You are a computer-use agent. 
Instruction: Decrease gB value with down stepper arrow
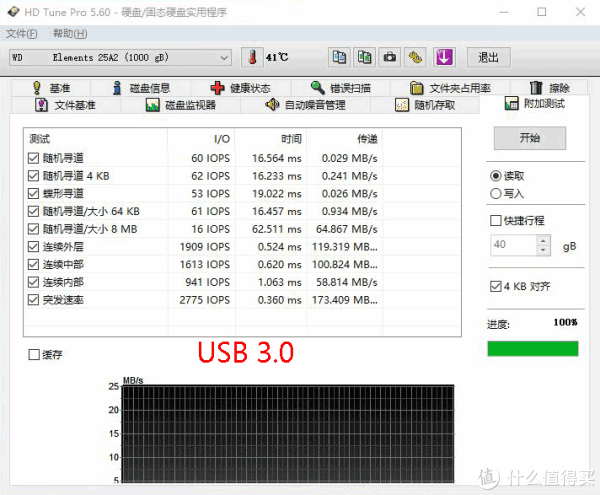pyautogui.click(x=543, y=250)
